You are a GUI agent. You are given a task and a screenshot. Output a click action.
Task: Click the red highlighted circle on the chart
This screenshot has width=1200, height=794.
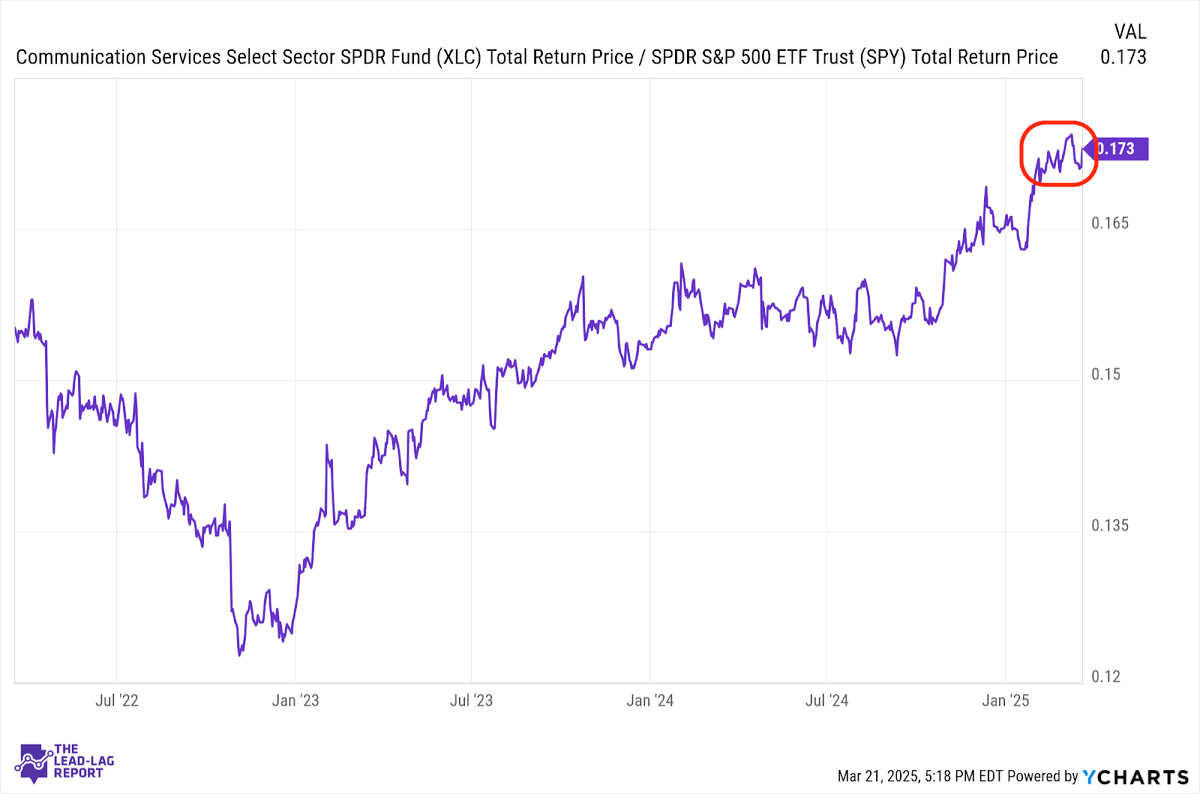pos(1058,154)
